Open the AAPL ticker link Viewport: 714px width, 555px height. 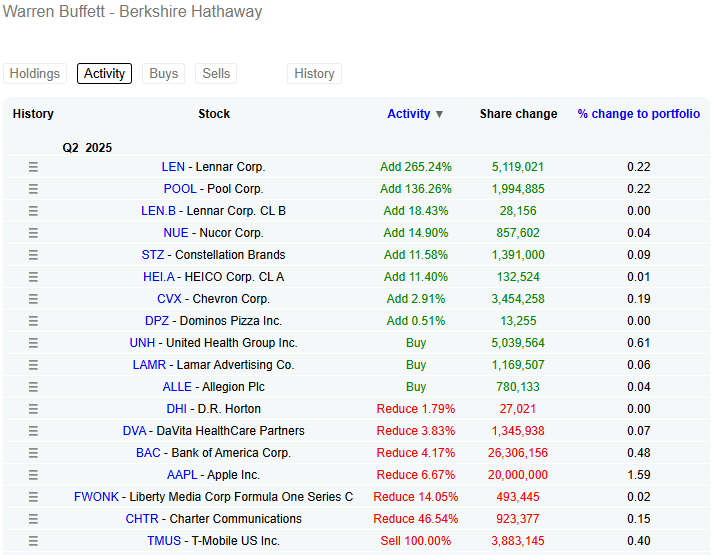pyautogui.click(x=182, y=475)
